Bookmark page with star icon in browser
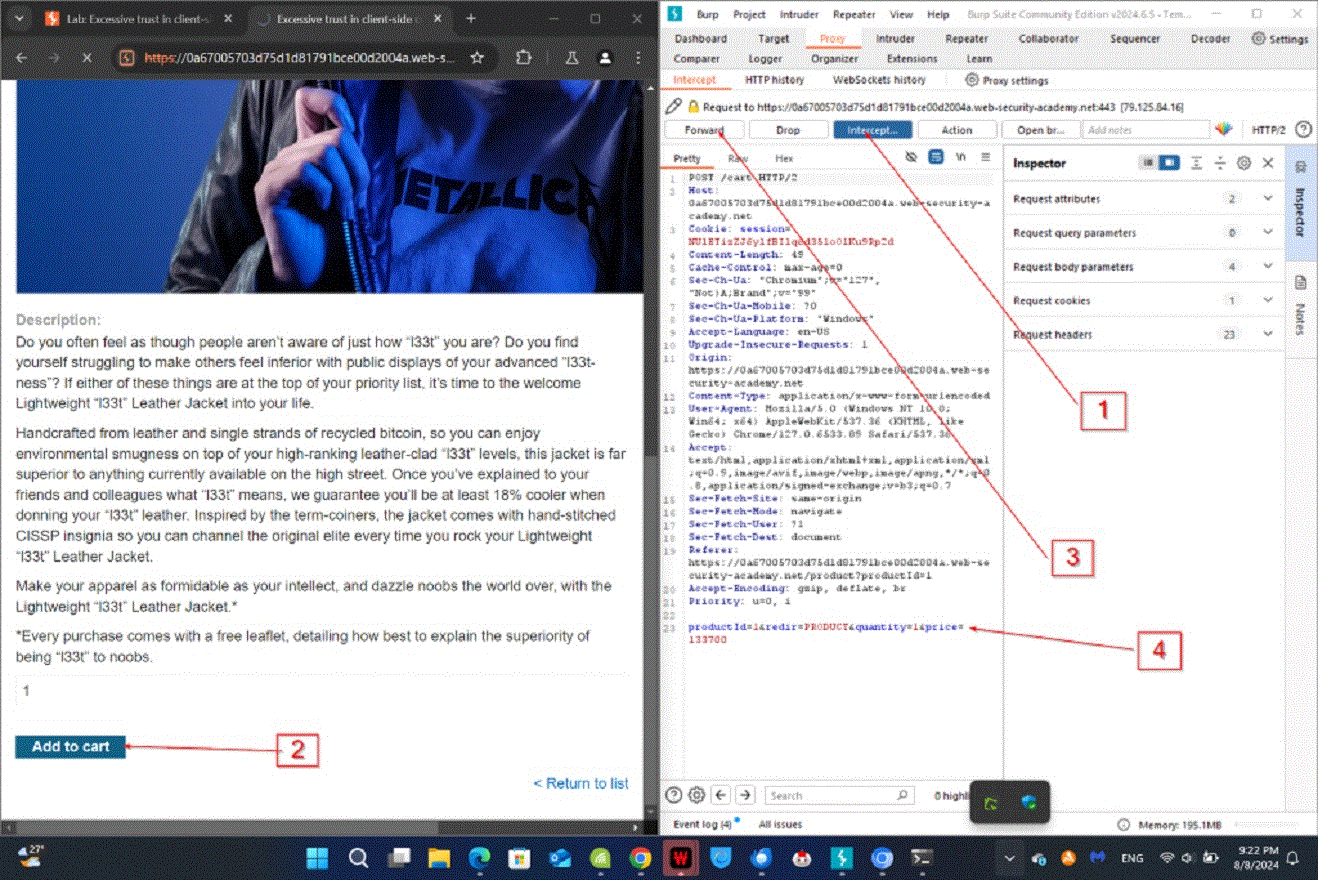The height and width of the screenshot is (880, 1318). [478, 58]
